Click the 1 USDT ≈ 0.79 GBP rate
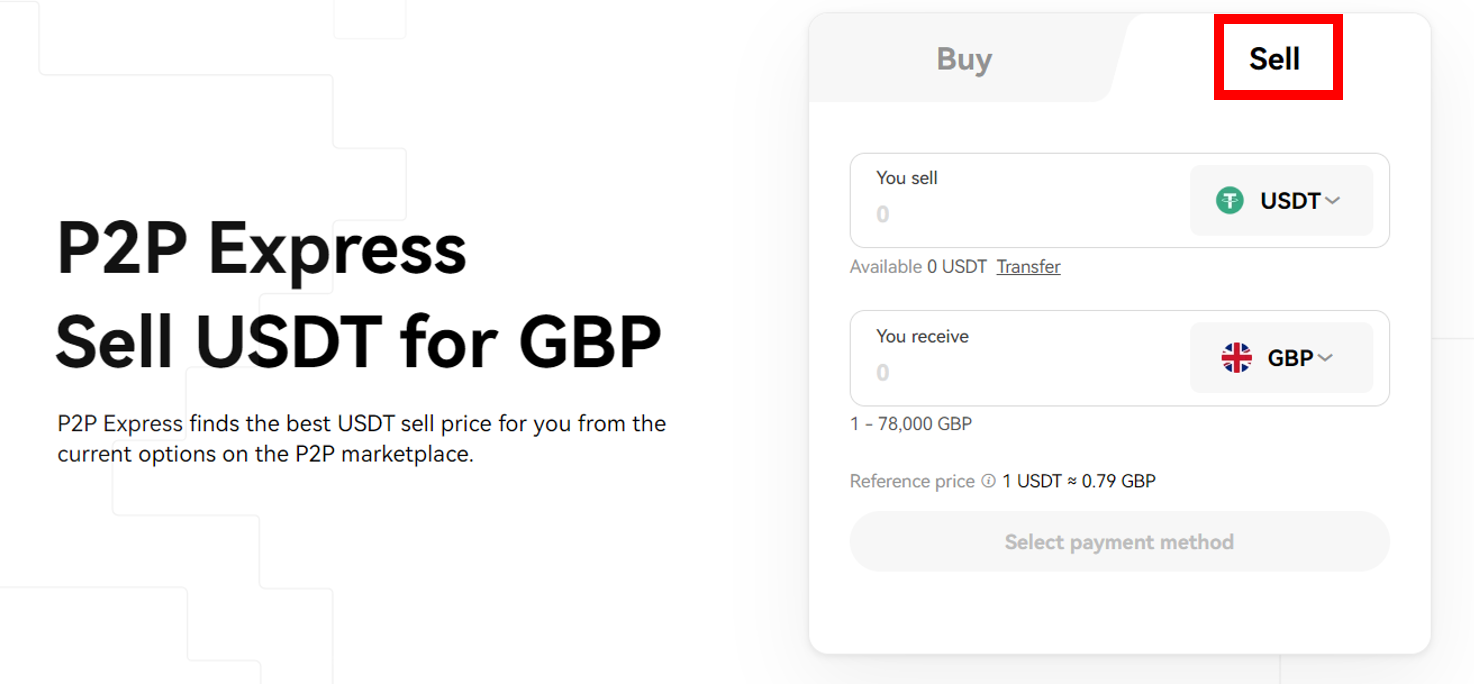Image resolution: width=1474 pixels, height=684 pixels. tap(1079, 481)
